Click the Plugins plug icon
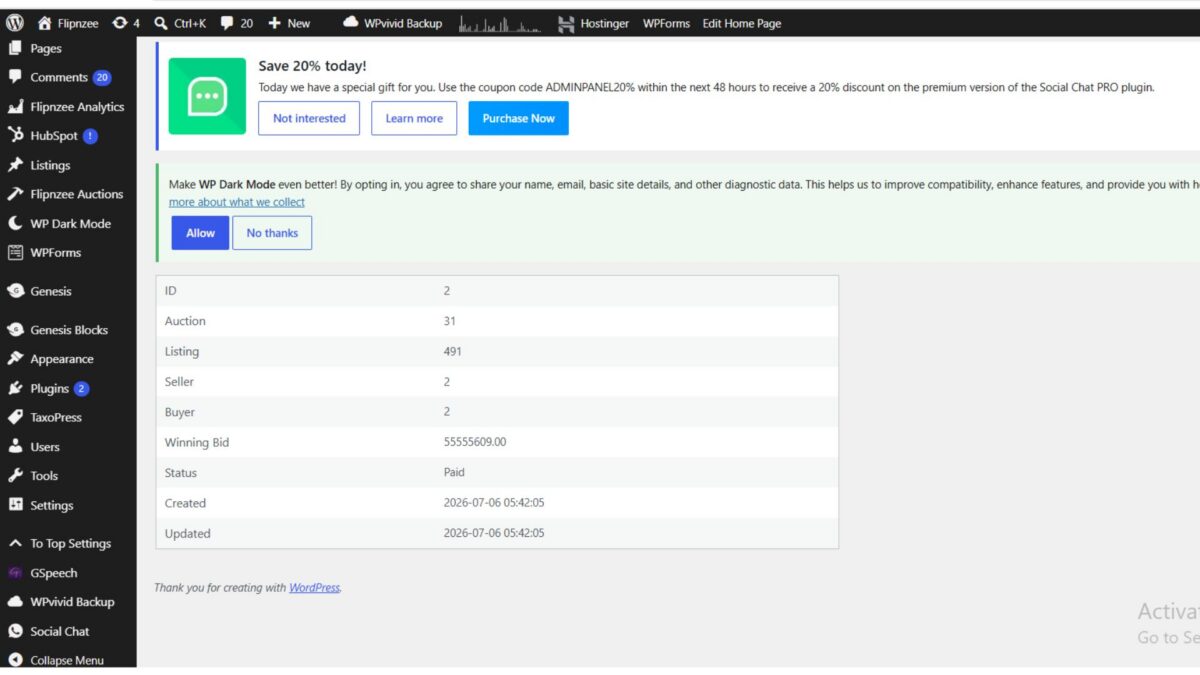The height and width of the screenshot is (675, 1200). (x=15, y=388)
